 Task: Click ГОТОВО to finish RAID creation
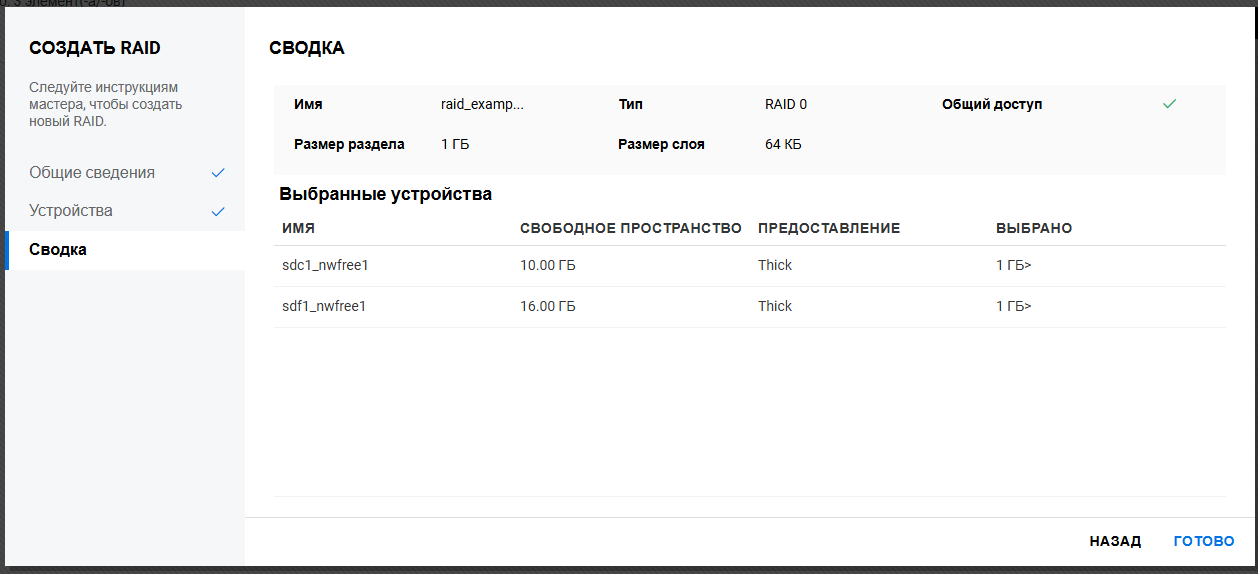(x=1204, y=541)
